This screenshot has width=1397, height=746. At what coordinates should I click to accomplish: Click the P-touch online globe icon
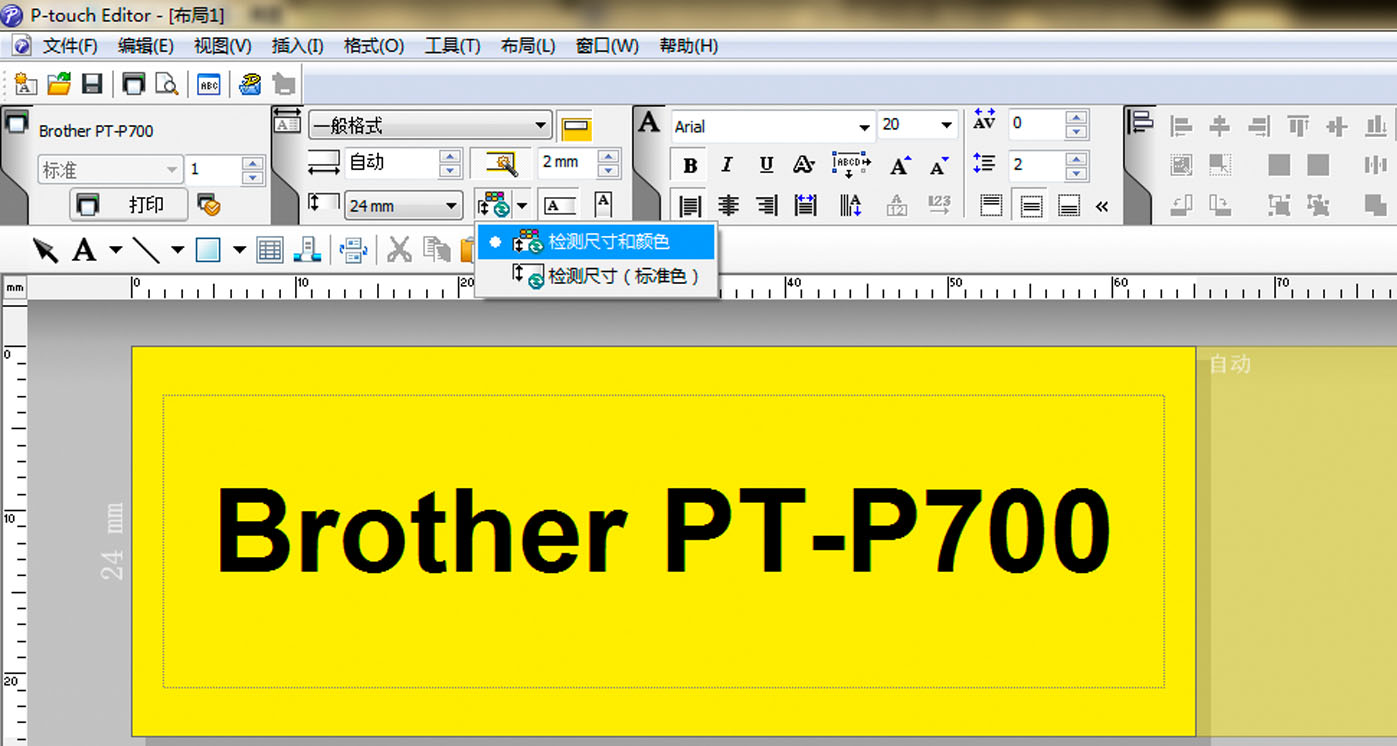pyautogui.click(x=250, y=84)
